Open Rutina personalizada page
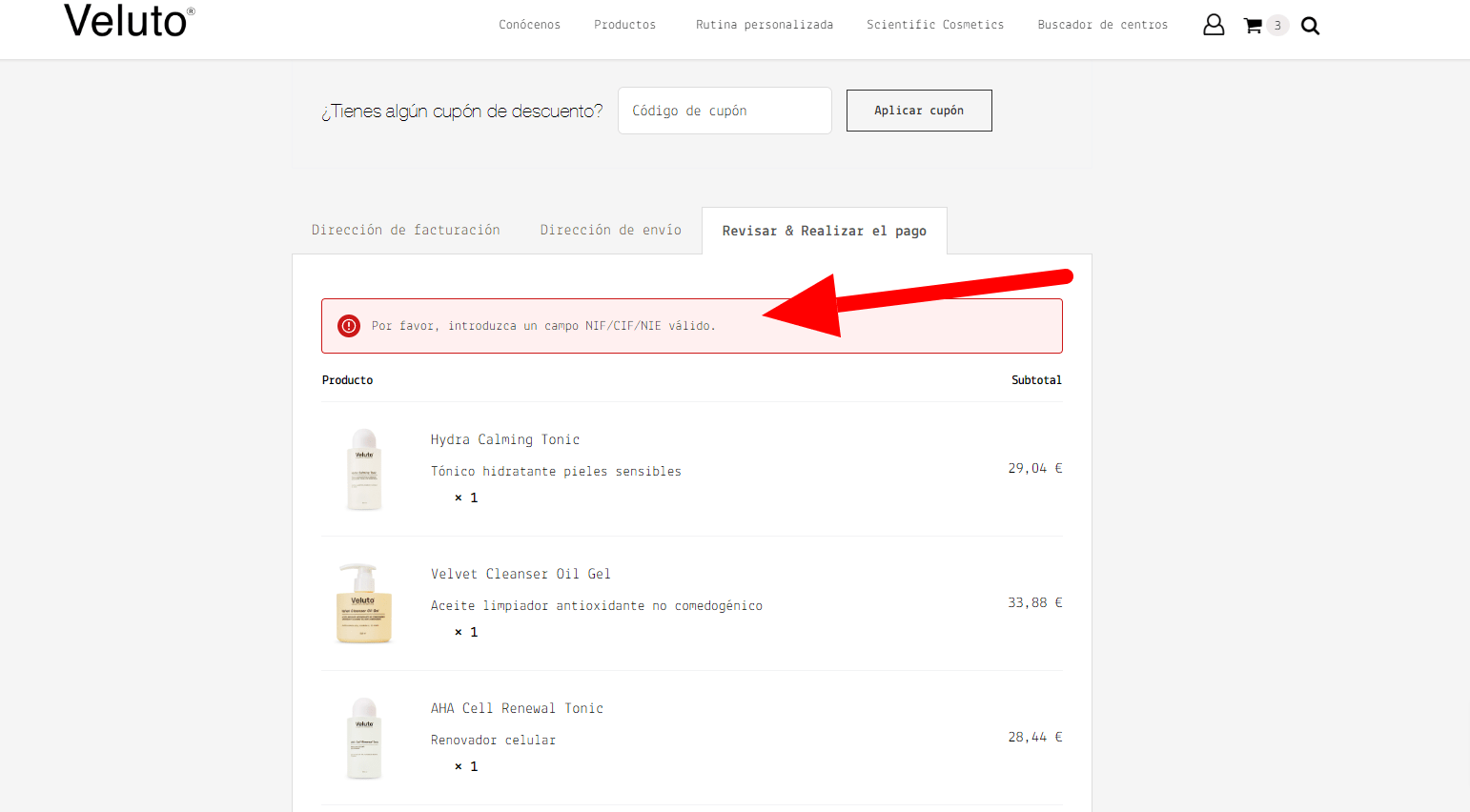 click(x=765, y=25)
